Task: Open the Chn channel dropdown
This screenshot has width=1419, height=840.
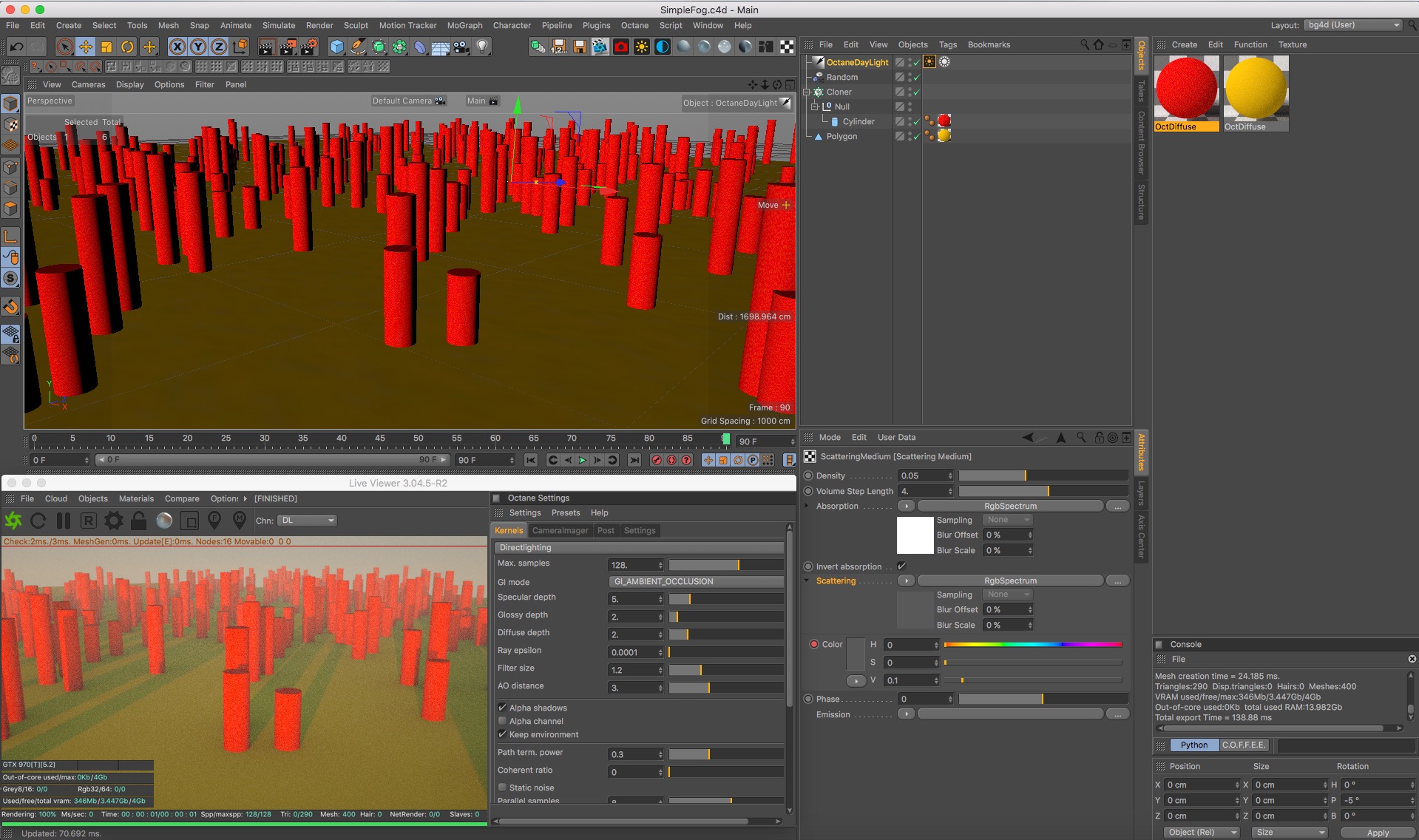Action: (308, 521)
